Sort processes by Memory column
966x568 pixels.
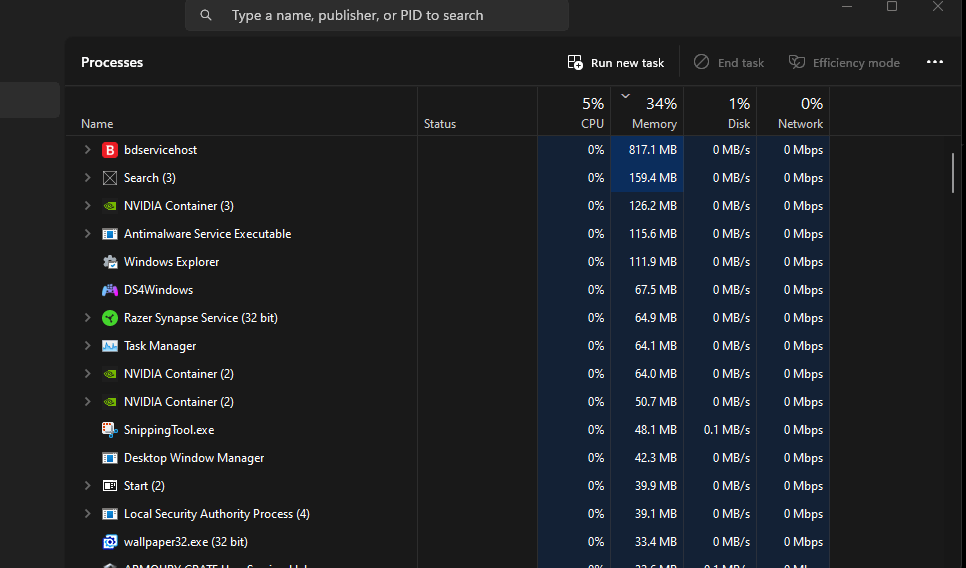647,111
